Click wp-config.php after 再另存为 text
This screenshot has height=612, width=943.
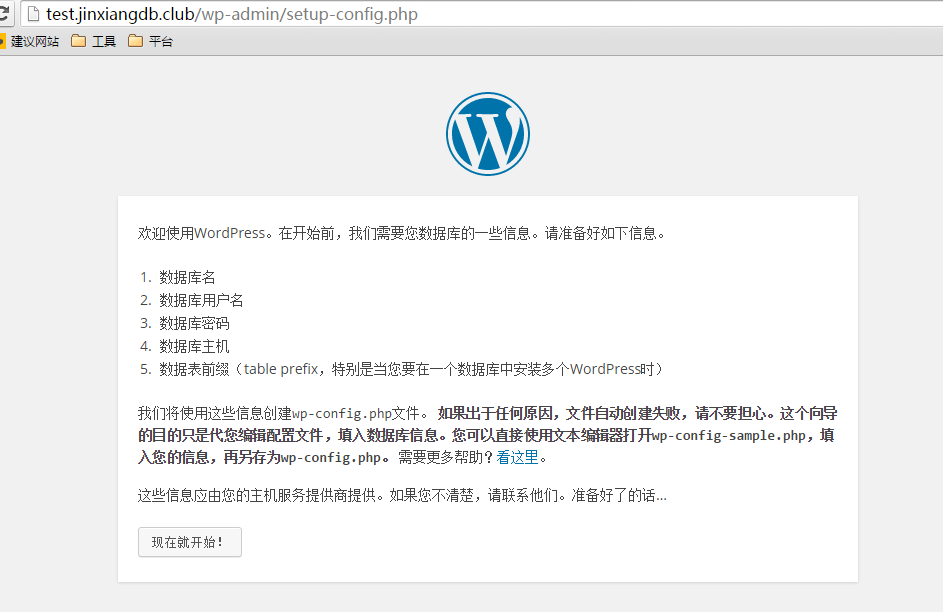click(331, 458)
